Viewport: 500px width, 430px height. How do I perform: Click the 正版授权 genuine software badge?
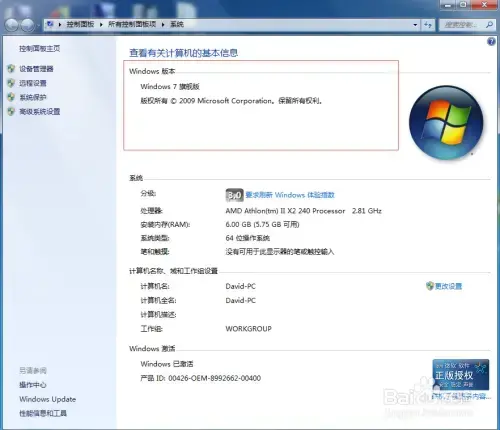point(461,374)
